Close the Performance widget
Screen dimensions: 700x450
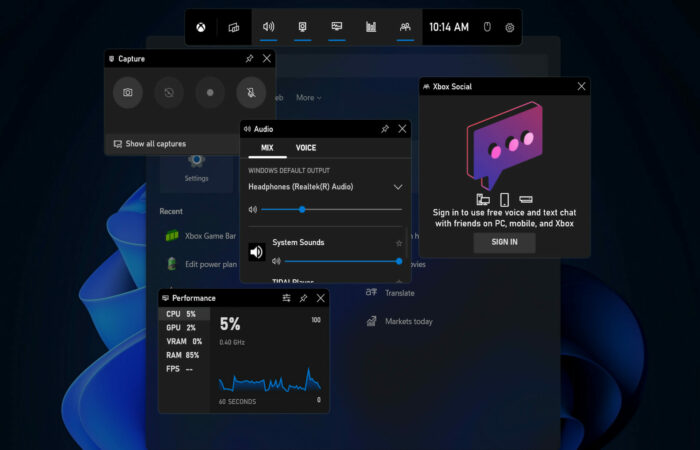coord(321,298)
